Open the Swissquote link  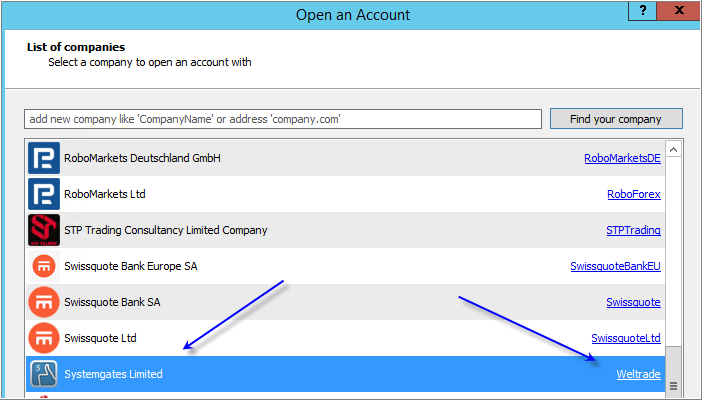633,302
